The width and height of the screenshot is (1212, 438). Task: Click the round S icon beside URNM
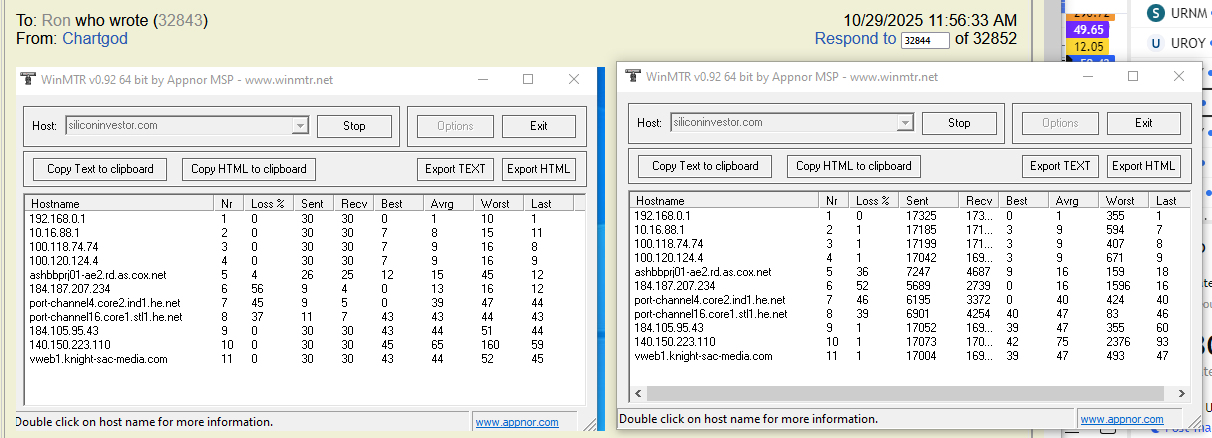(x=1156, y=12)
